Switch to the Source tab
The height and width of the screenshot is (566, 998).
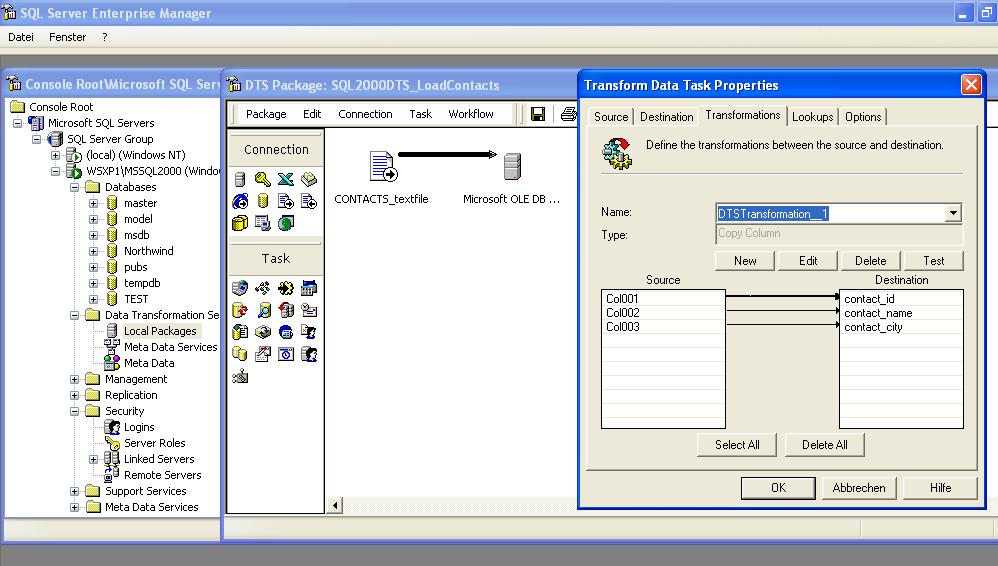click(611, 117)
